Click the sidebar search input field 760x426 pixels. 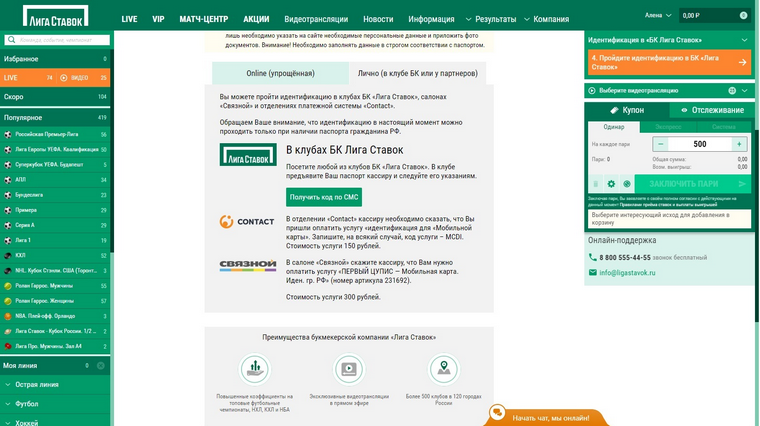pyautogui.click(x=57, y=40)
